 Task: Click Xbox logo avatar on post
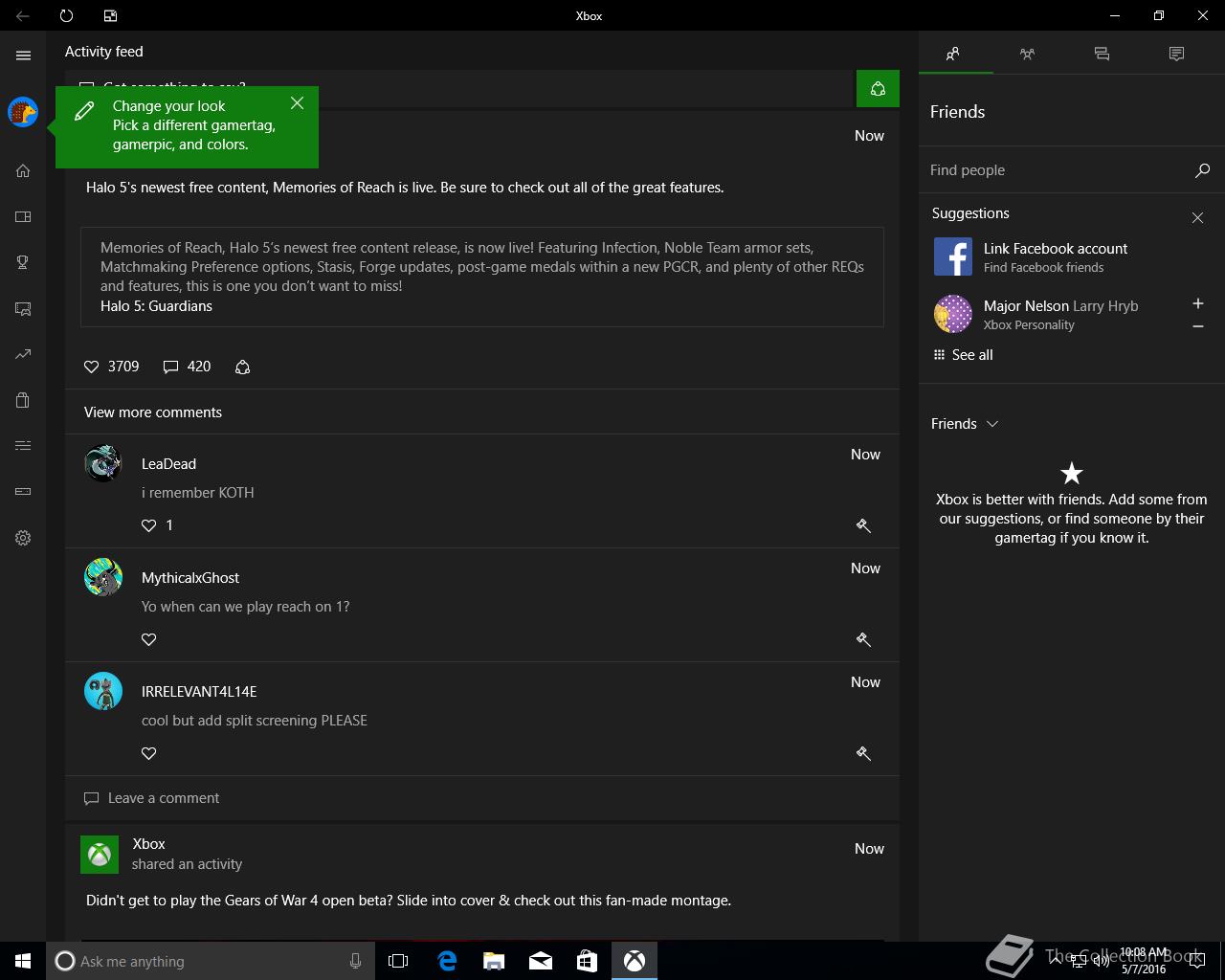pyautogui.click(x=100, y=855)
